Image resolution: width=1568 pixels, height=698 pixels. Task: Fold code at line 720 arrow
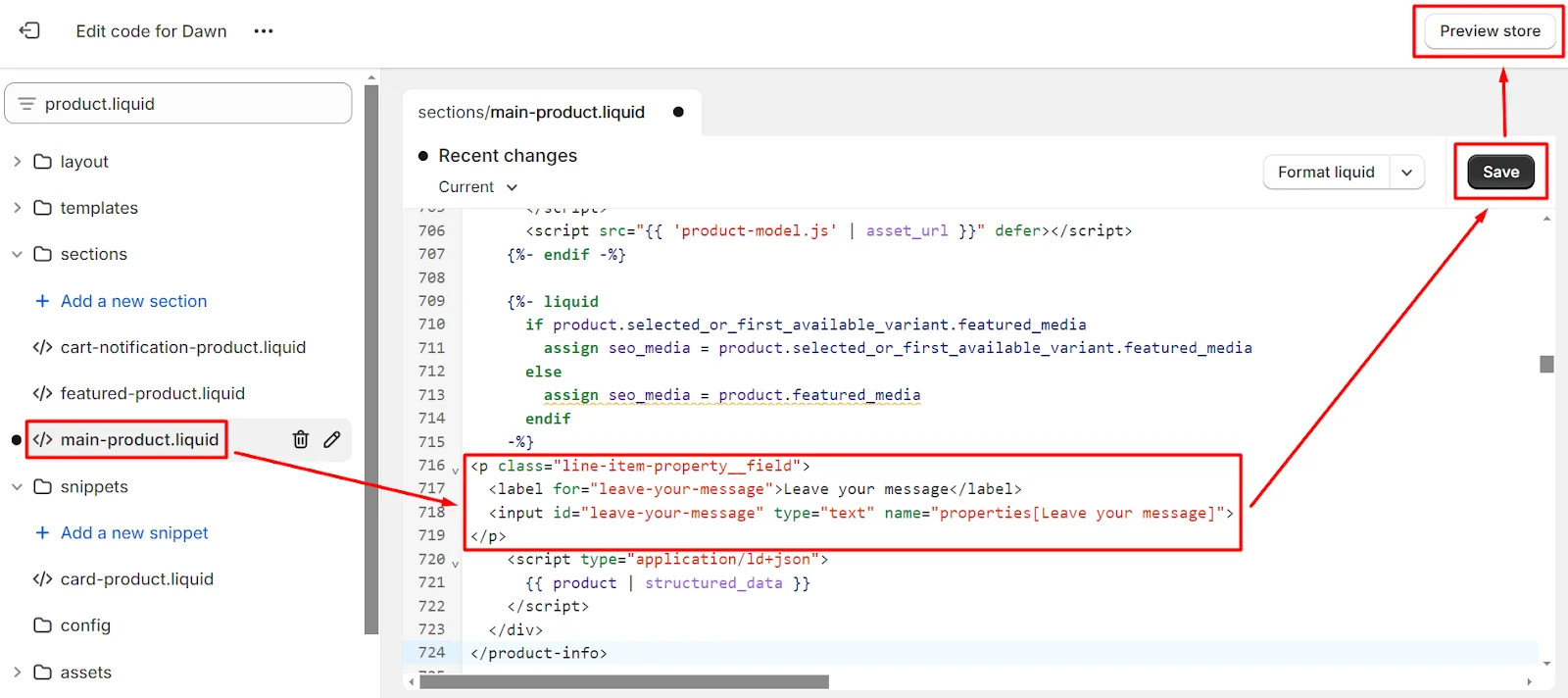[x=455, y=563]
